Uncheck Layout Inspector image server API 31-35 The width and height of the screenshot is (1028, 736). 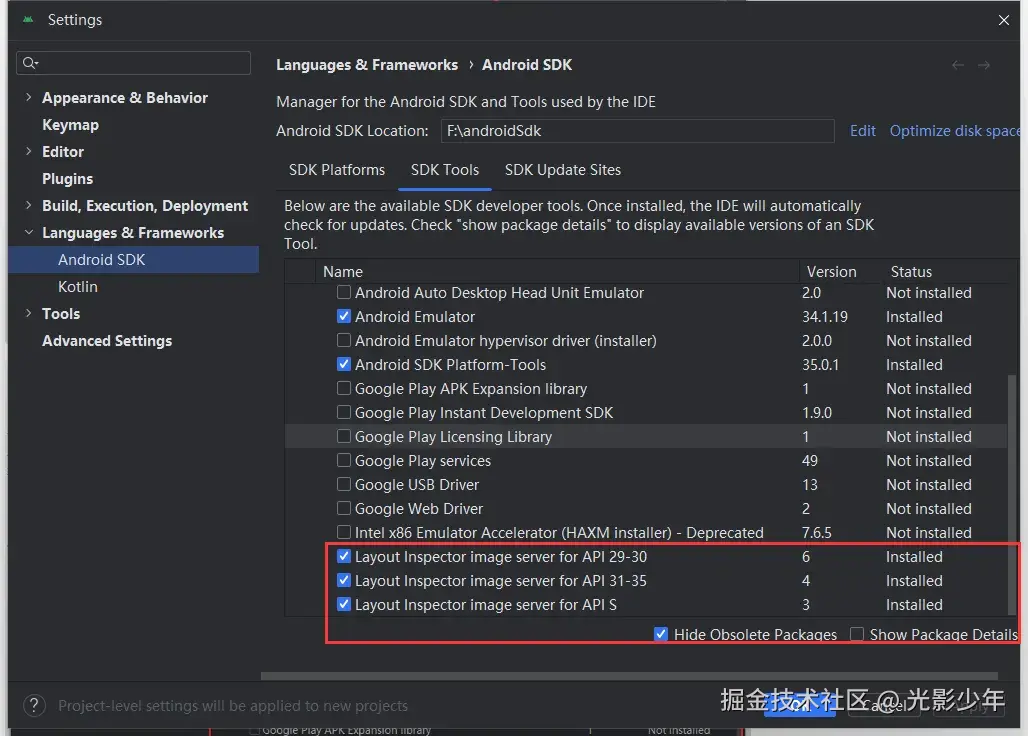344,580
